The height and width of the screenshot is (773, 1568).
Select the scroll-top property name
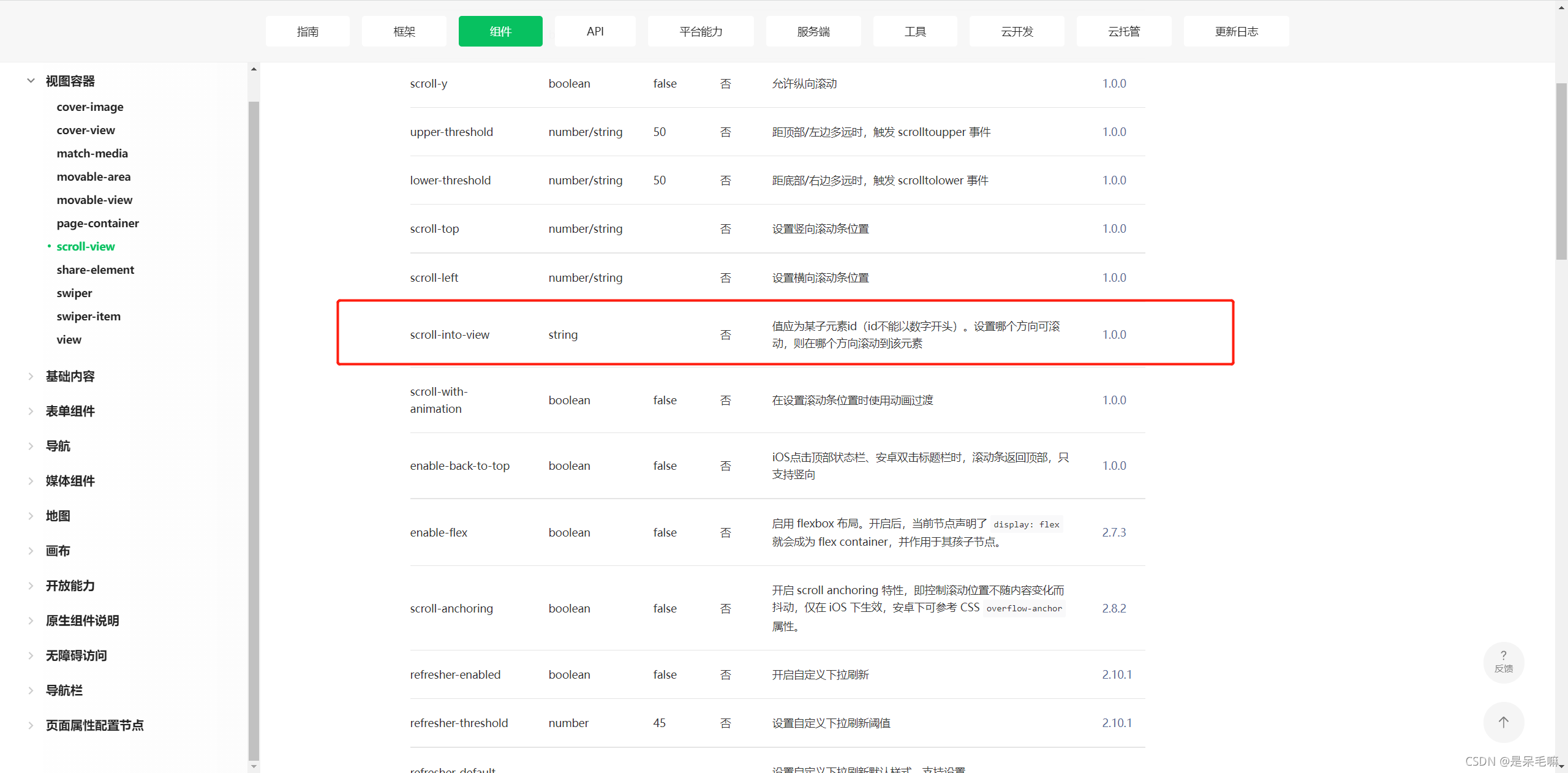[x=434, y=228]
